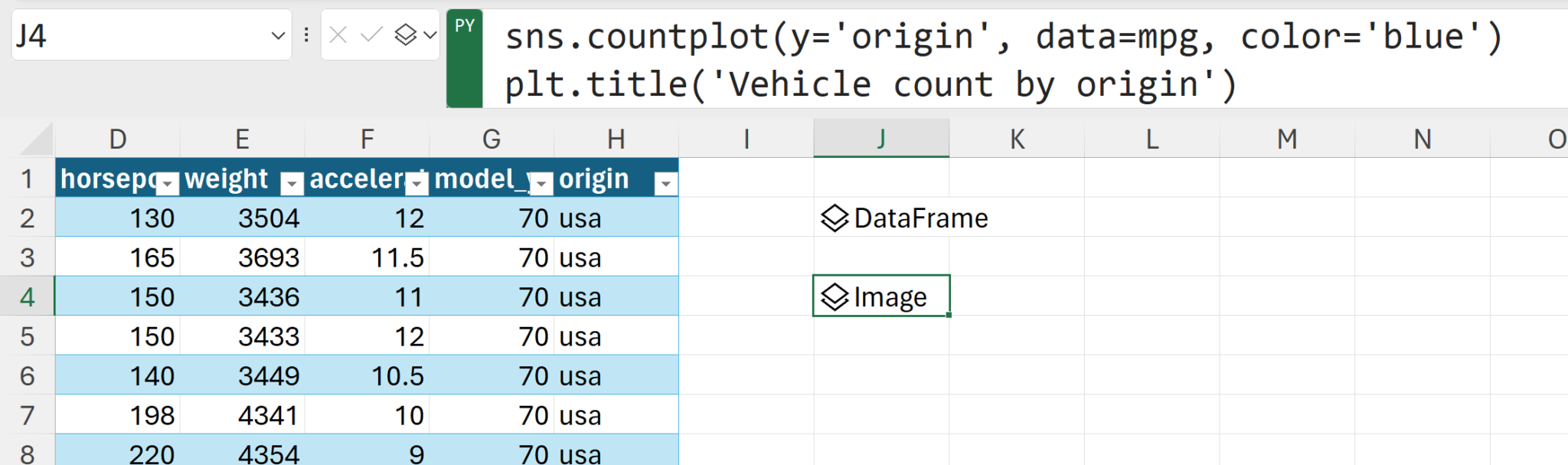Screen dimensions: 1568x465
Task: Click the Select All corner triangle
Action: point(36,139)
